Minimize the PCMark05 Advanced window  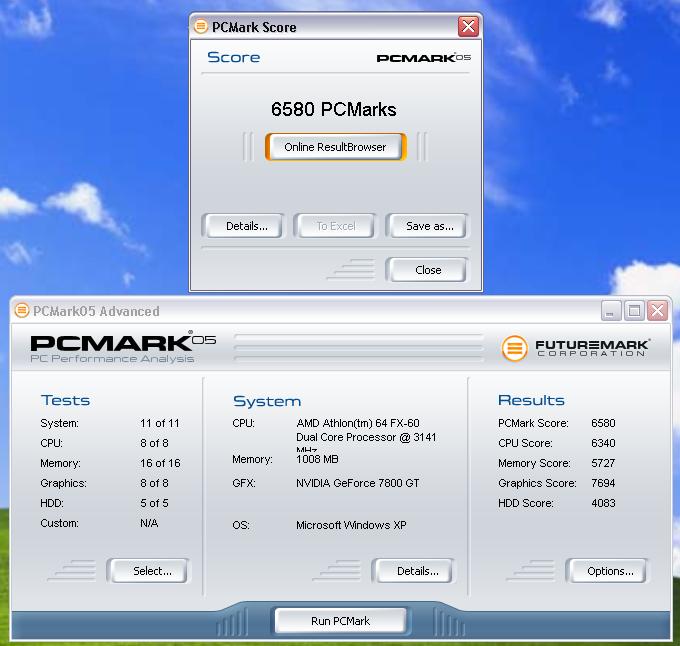click(x=611, y=311)
